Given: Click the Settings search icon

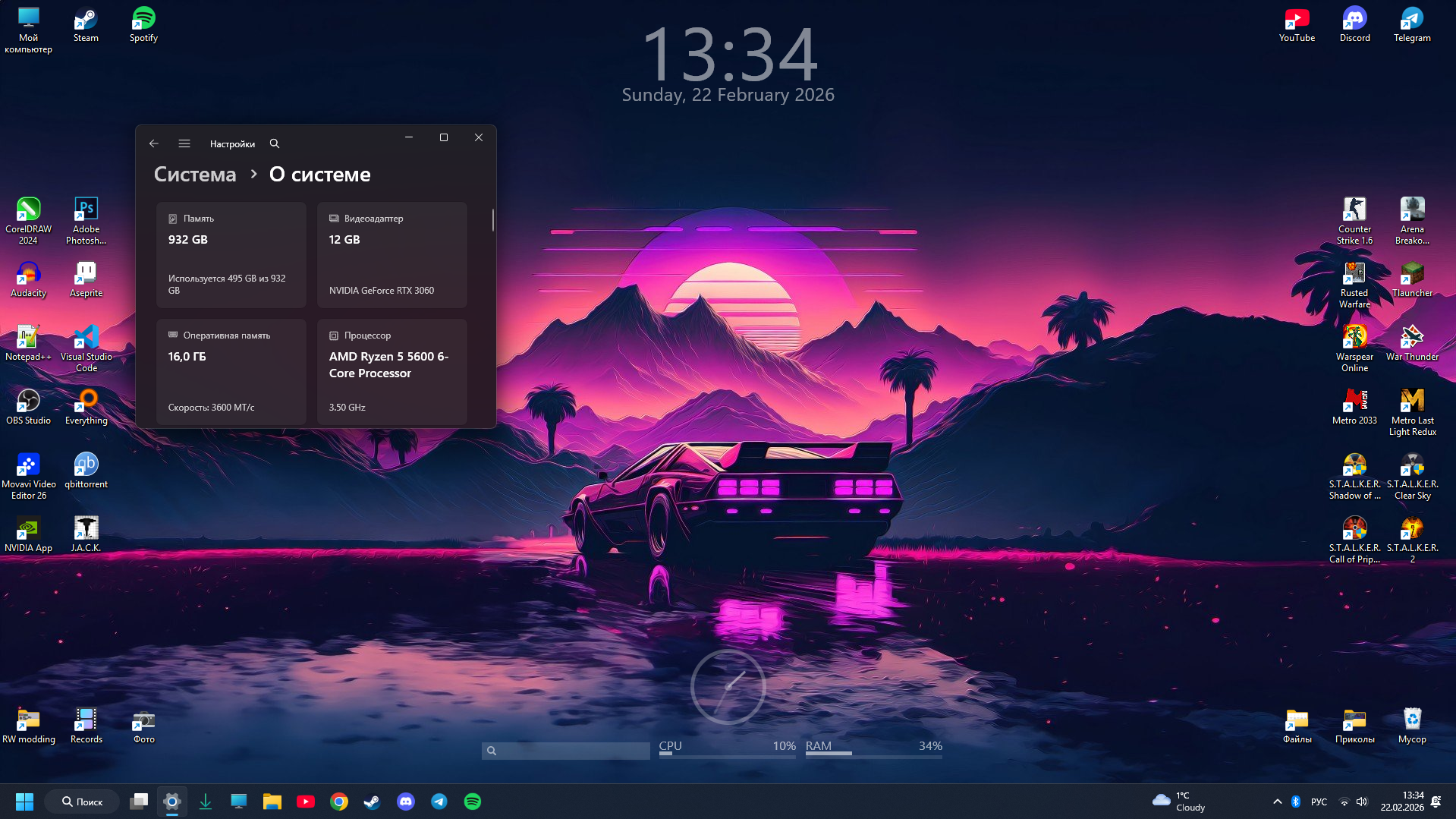Looking at the screenshot, I should 275,143.
